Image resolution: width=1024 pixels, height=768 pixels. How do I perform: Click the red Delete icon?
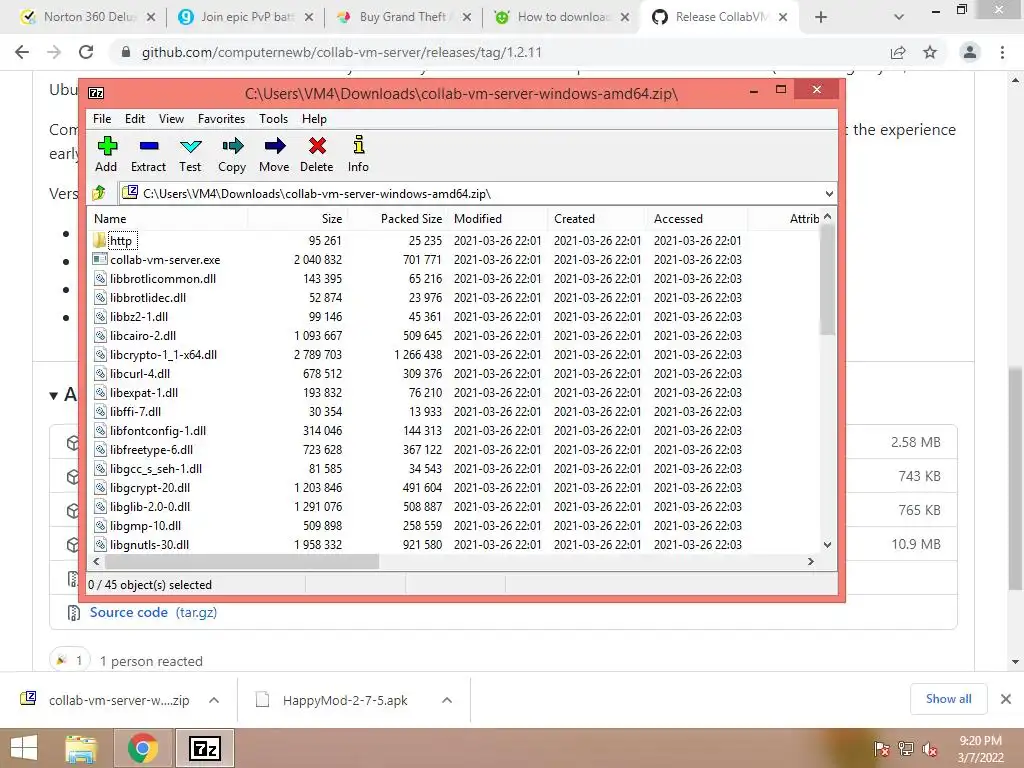pyautogui.click(x=317, y=146)
